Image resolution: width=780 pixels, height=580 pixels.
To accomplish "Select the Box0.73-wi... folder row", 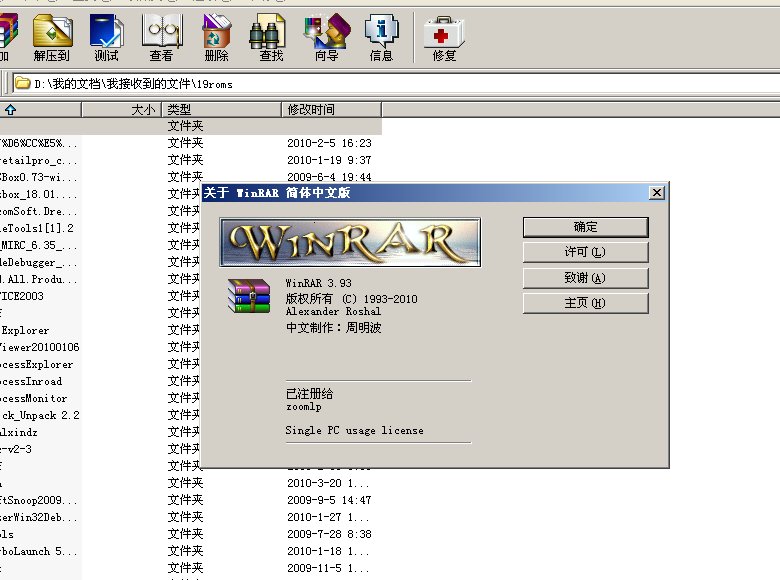I will 191,177.
